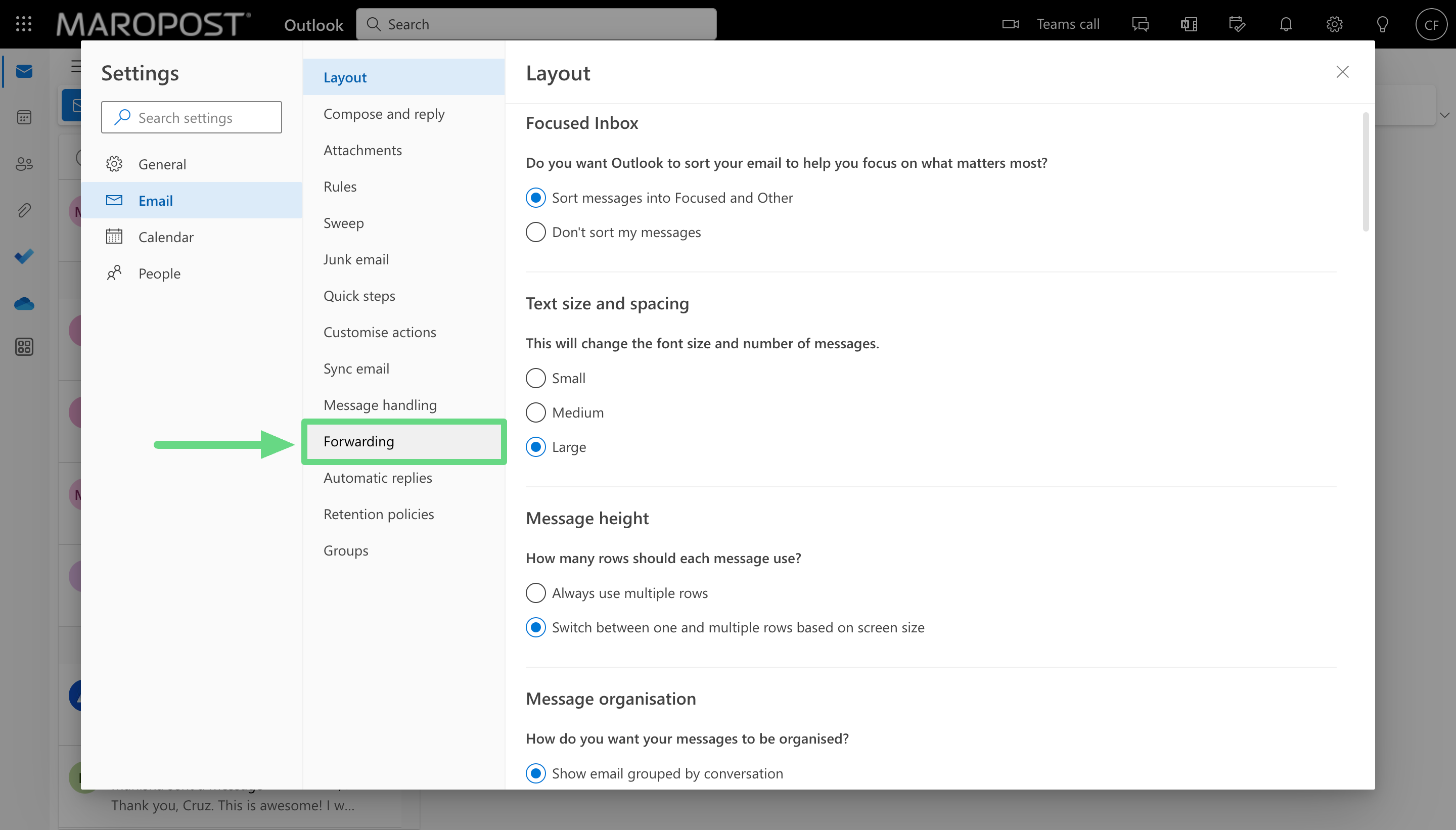Open the notifications bell icon

click(1286, 24)
